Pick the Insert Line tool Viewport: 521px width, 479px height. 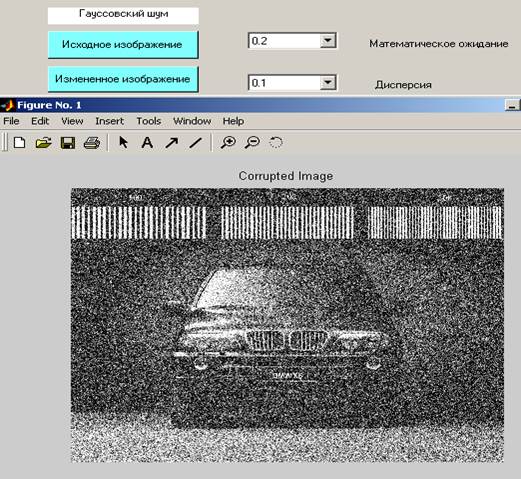point(195,143)
